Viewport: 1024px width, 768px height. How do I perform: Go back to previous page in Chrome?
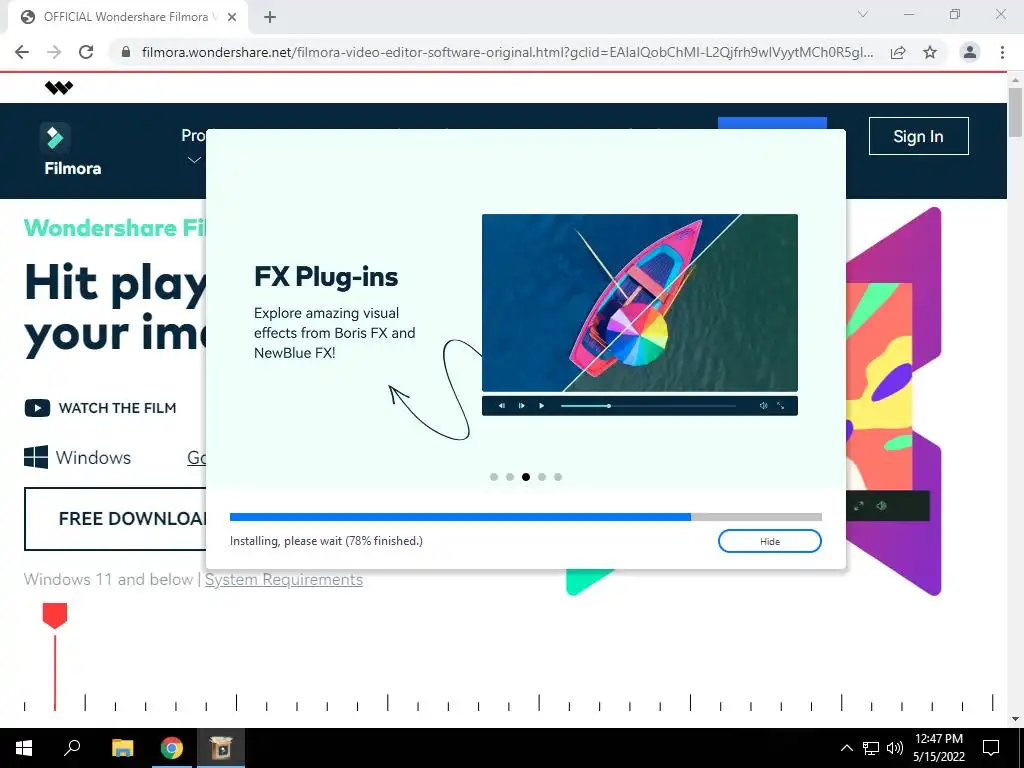point(22,52)
